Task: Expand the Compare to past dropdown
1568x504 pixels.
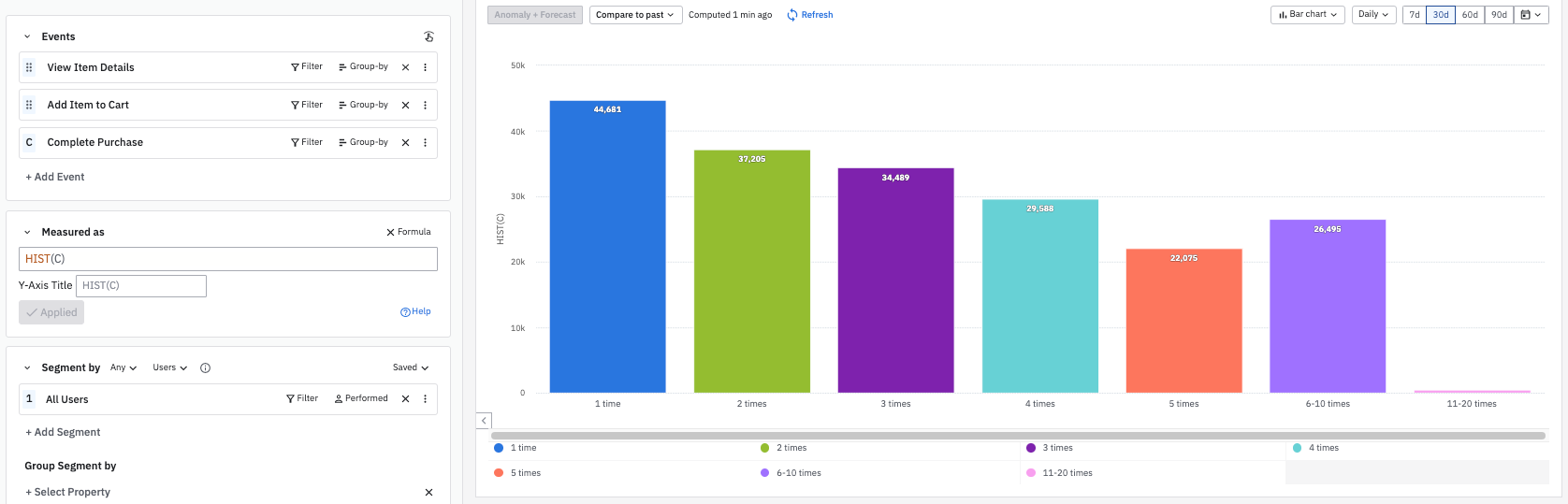Action: [634, 15]
